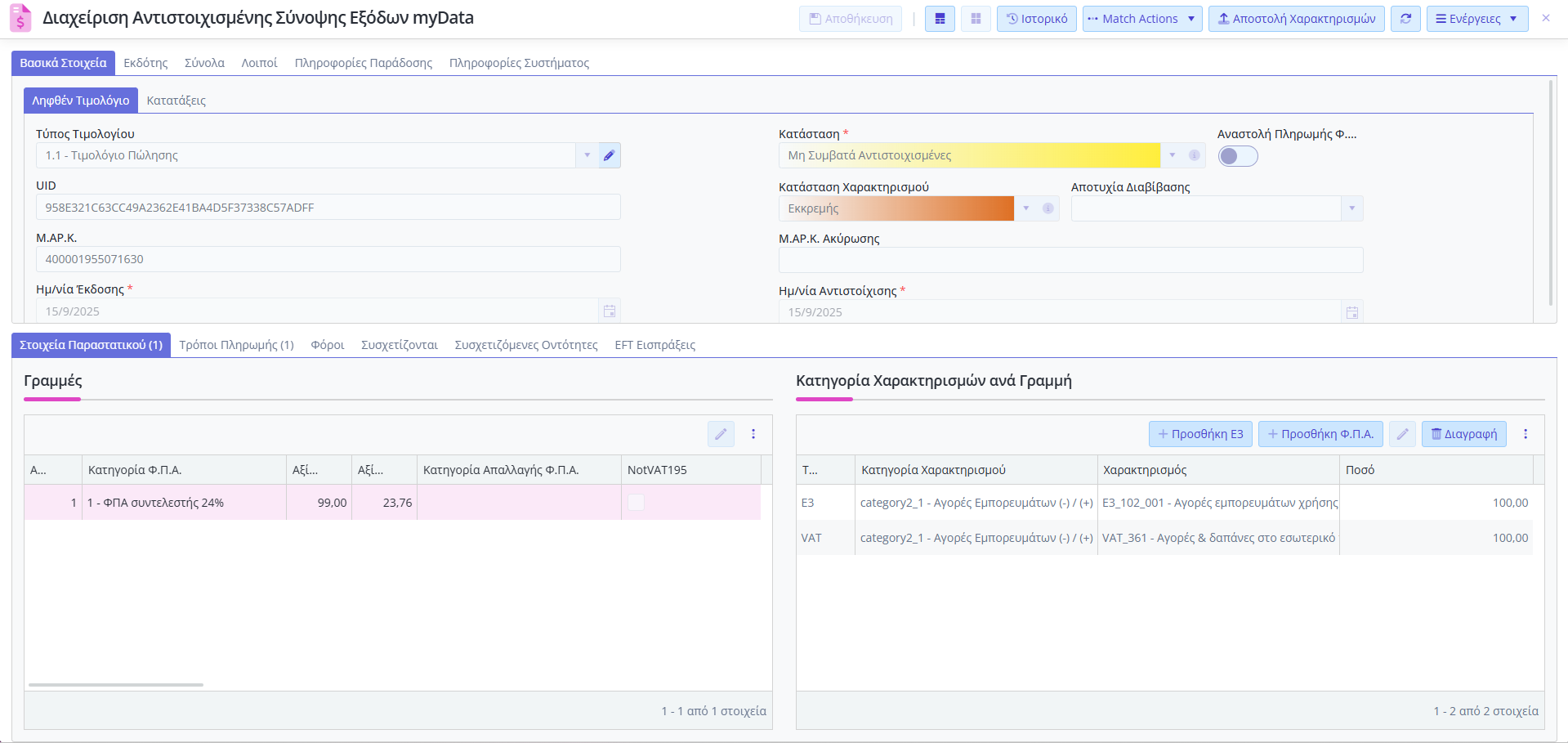Open kebab menu in Κατηγορία Χαρακτηρισμών panel

(x=1525, y=434)
